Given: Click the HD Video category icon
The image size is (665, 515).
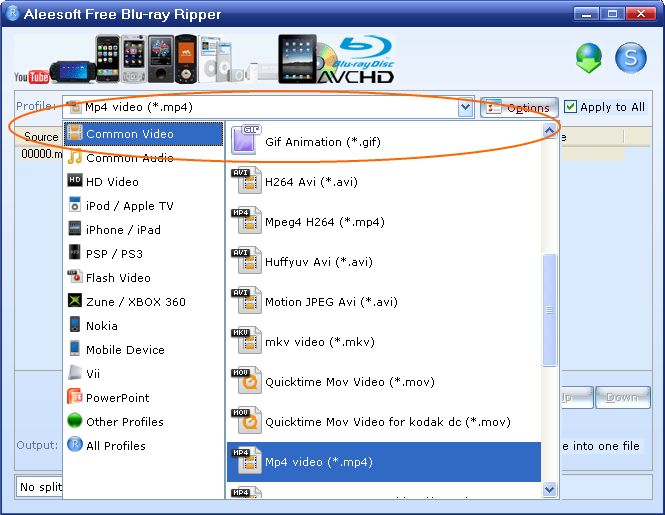Looking at the screenshot, I should (75, 180).
